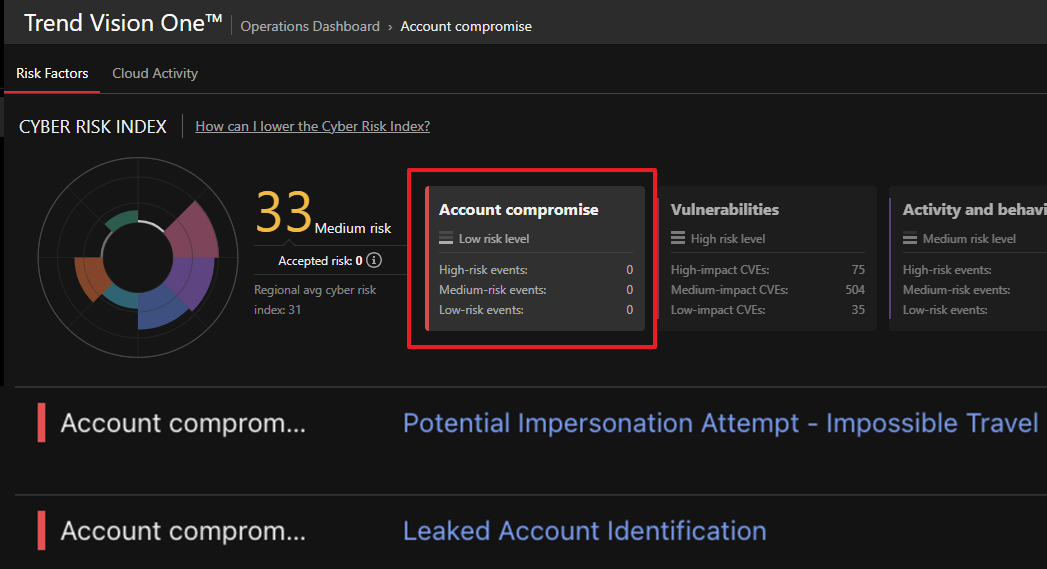Open Potential Impersonation Attempt - Impossible Travel
The width and height of the screenshot is (1047, 569).
(x=720, y=423)
